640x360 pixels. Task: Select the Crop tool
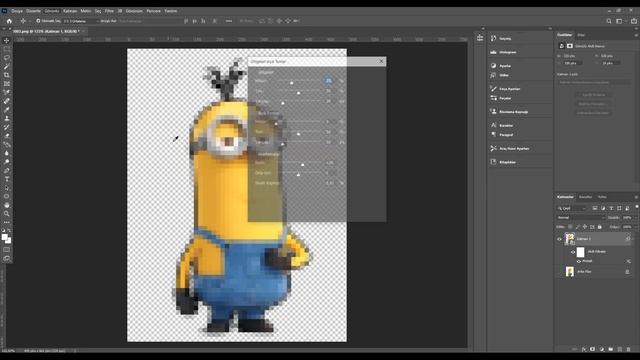click(7, 75)
